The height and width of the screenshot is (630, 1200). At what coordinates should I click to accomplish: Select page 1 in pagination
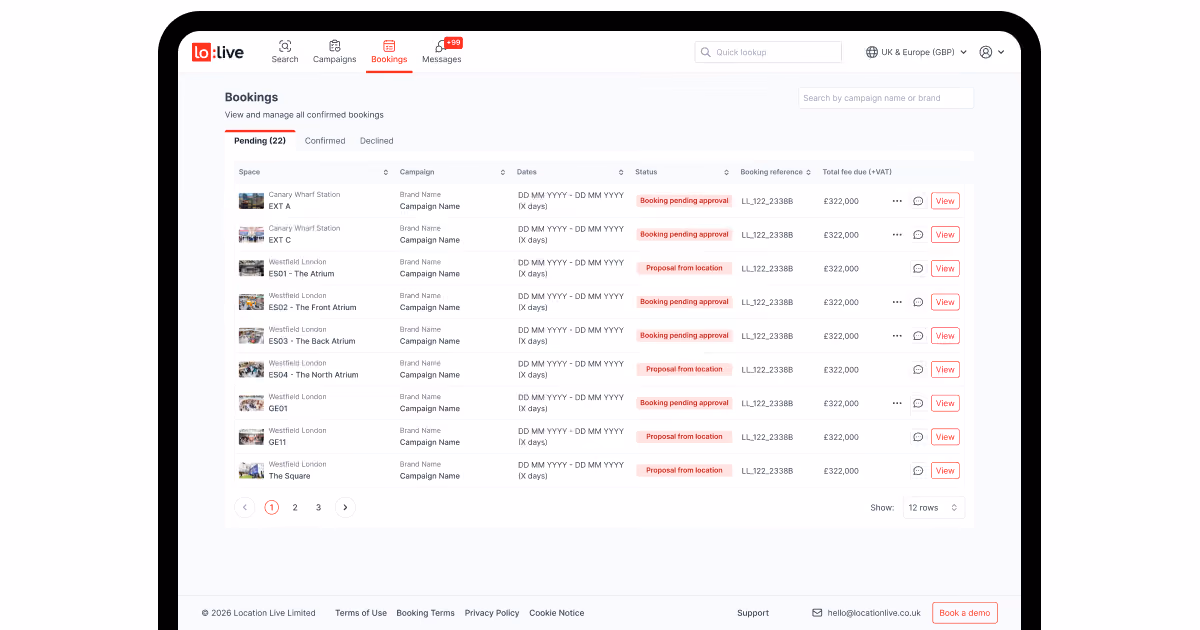pos(272,508)
